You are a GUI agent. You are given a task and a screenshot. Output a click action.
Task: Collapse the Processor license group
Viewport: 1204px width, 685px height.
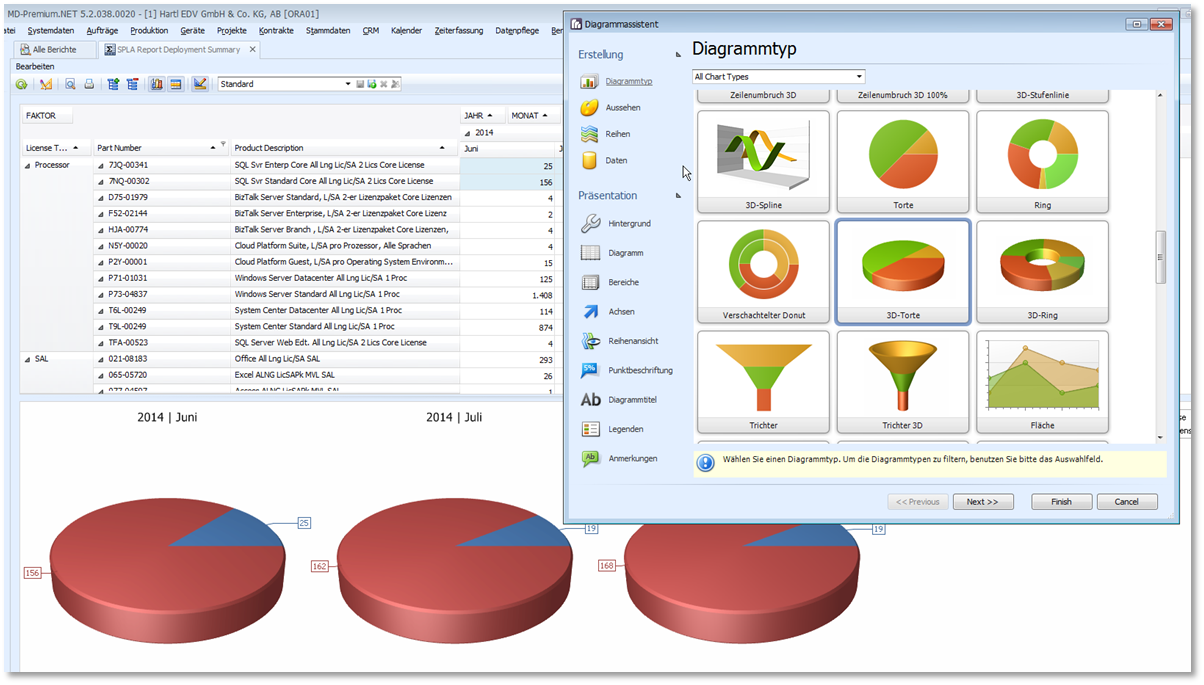click(x=27, y=165)
